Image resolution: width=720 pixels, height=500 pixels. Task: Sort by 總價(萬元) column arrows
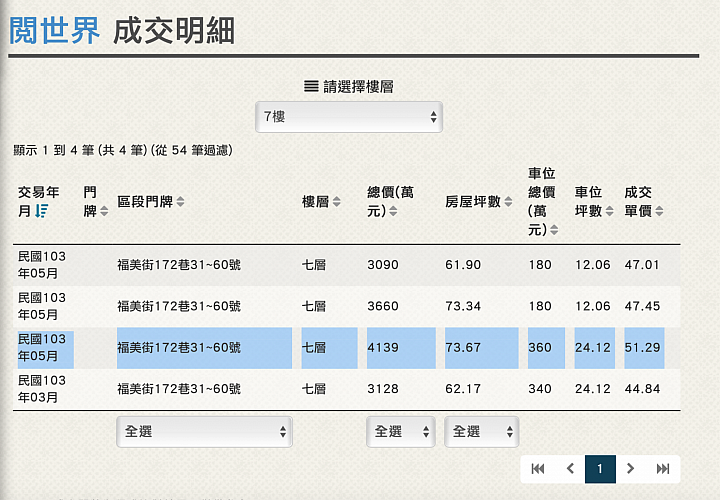[x=393, y=211]
